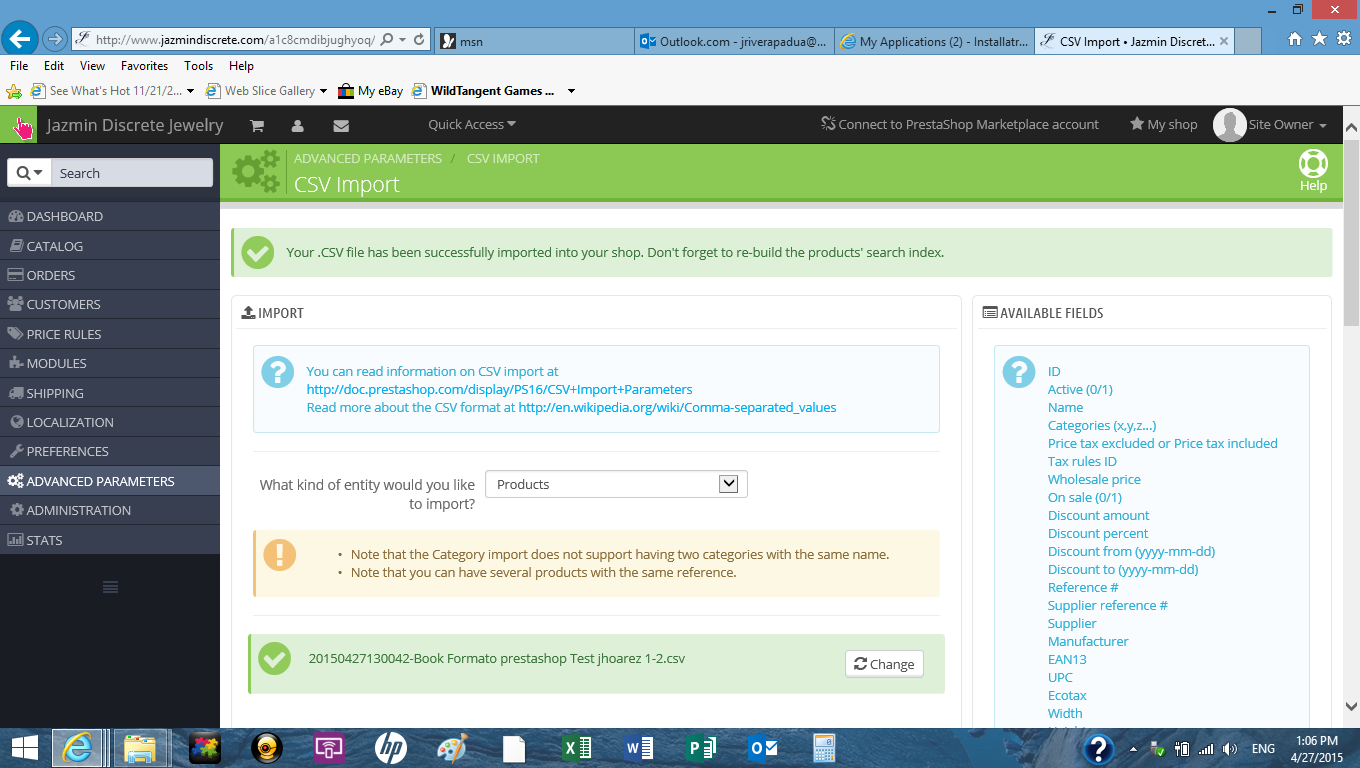Click the Categories (x,y,z...) available field

click(x=1102, y=425)
